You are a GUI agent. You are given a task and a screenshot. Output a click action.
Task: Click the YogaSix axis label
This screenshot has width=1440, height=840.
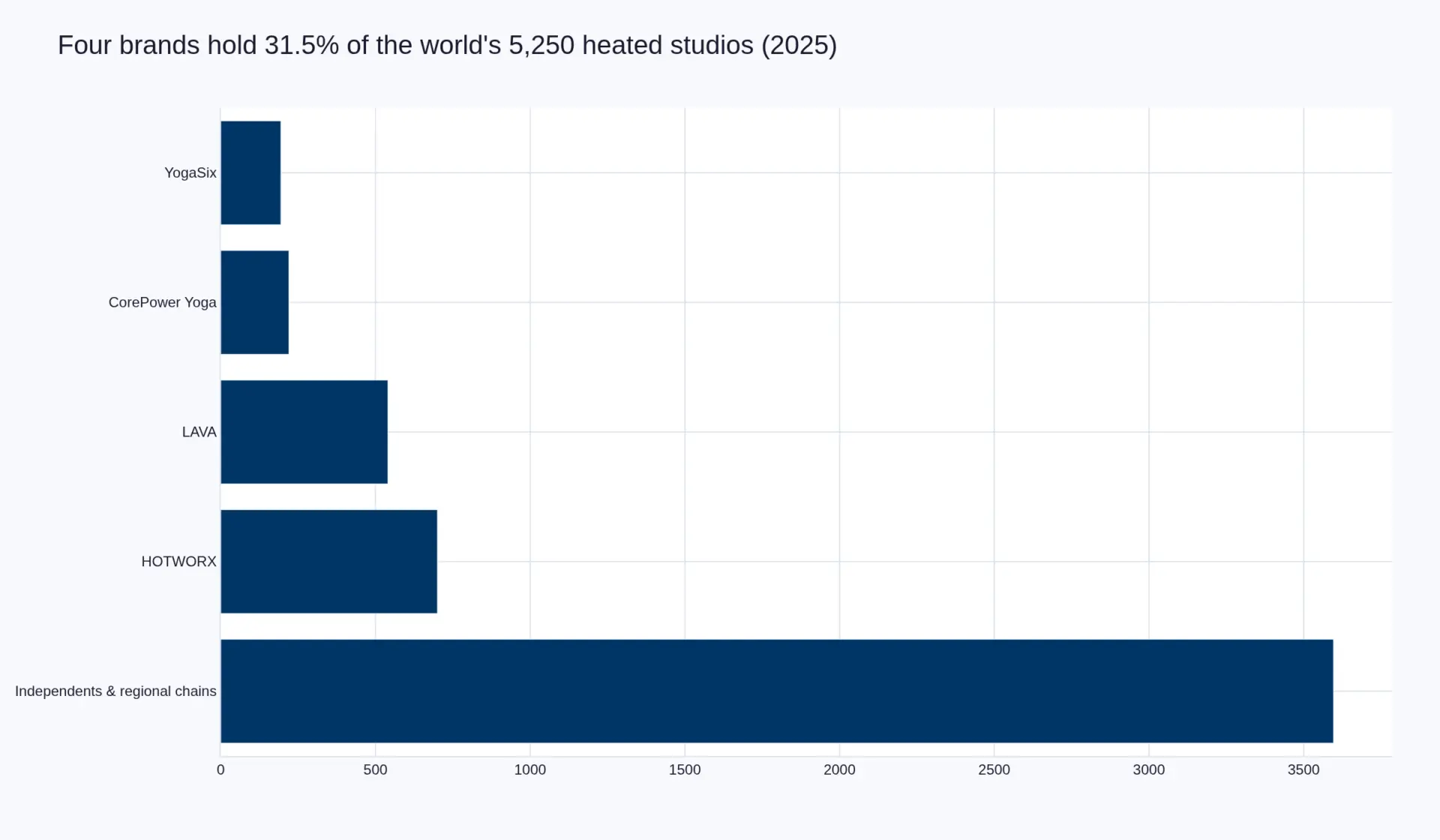[190, 172]
